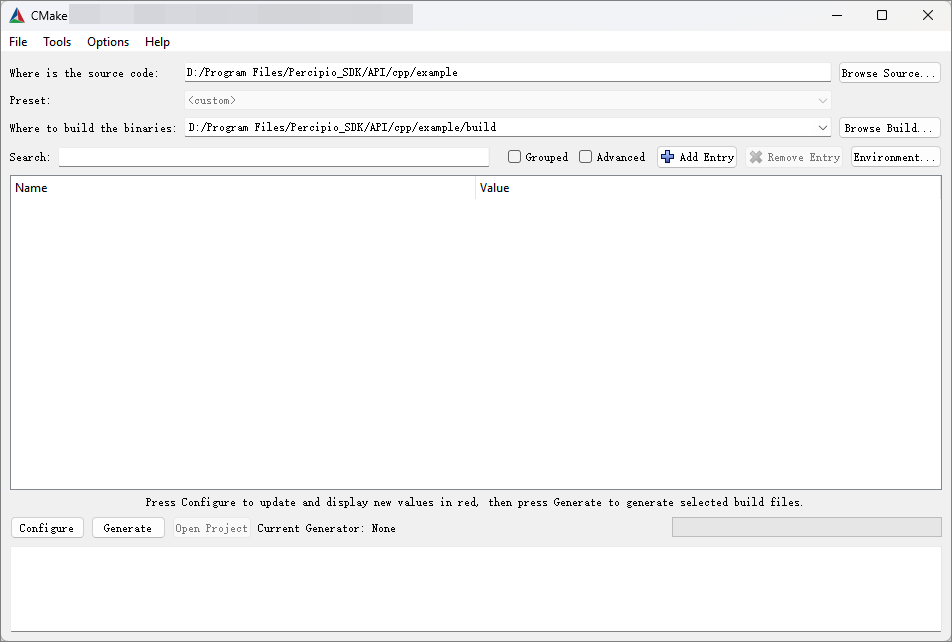
Task: Click the blue plus Add Entry icon
Action: tap(668, 157)
